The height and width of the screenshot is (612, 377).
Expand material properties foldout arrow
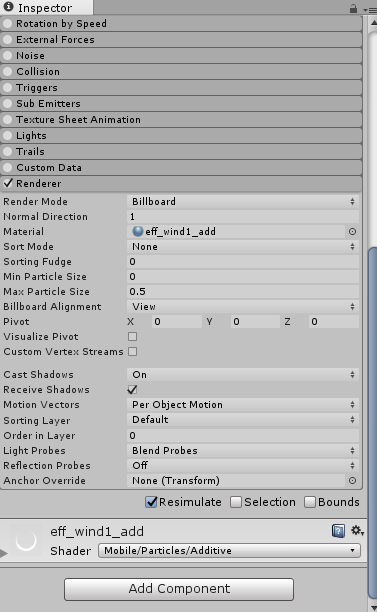4,553
